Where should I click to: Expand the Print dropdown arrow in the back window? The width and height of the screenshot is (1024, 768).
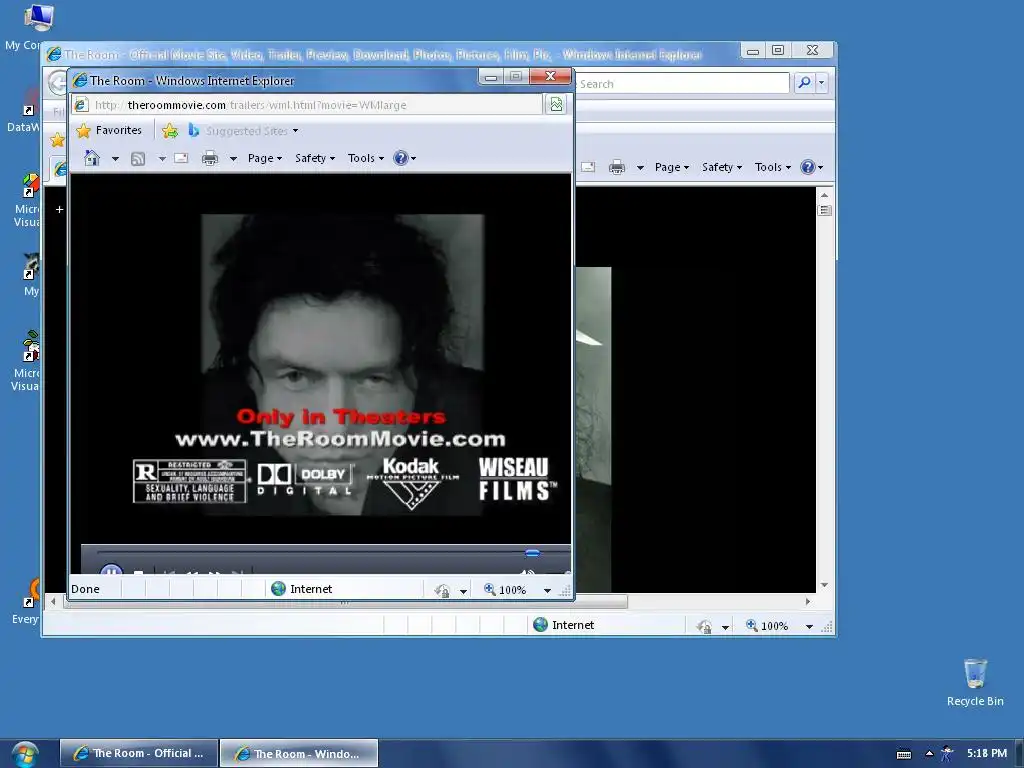(x=640, y=168)
